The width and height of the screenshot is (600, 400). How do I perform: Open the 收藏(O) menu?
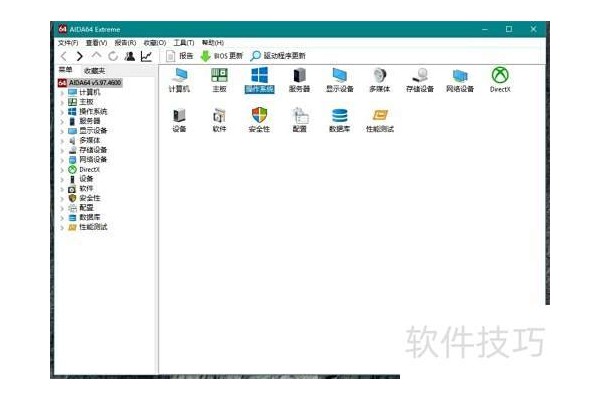pyautogui.click(x=155, y=42)
